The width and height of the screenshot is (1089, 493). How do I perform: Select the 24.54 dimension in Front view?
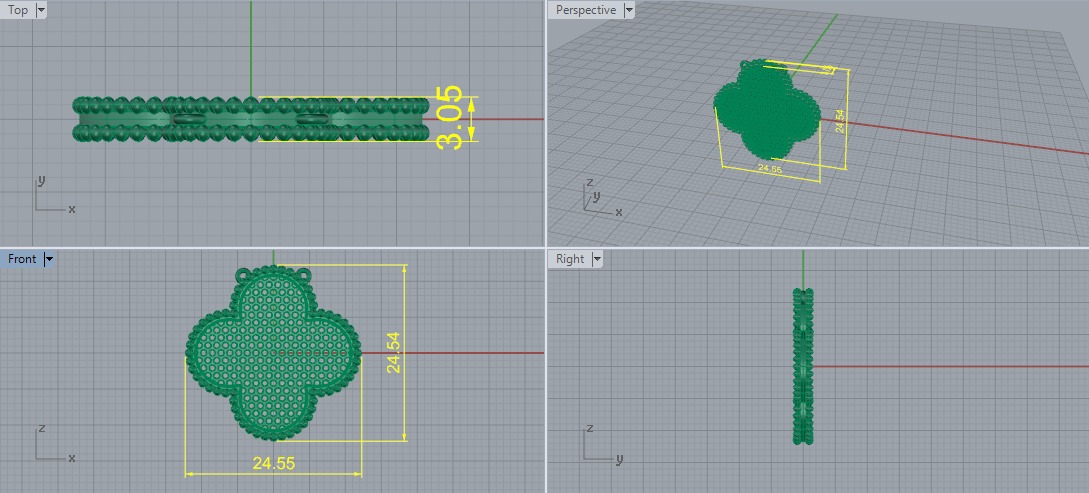393,353
